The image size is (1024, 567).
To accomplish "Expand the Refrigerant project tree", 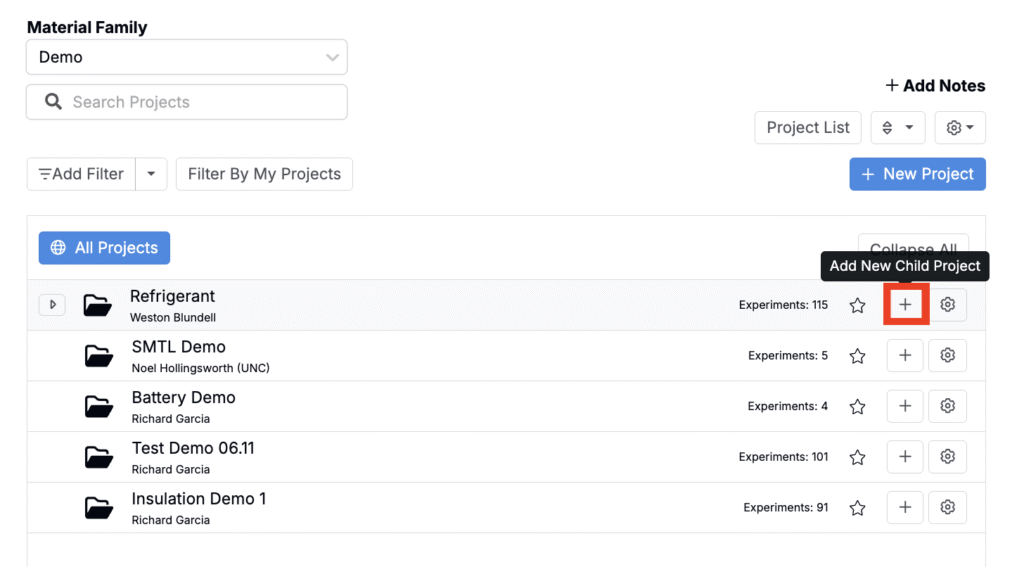I will click(52, 304).
